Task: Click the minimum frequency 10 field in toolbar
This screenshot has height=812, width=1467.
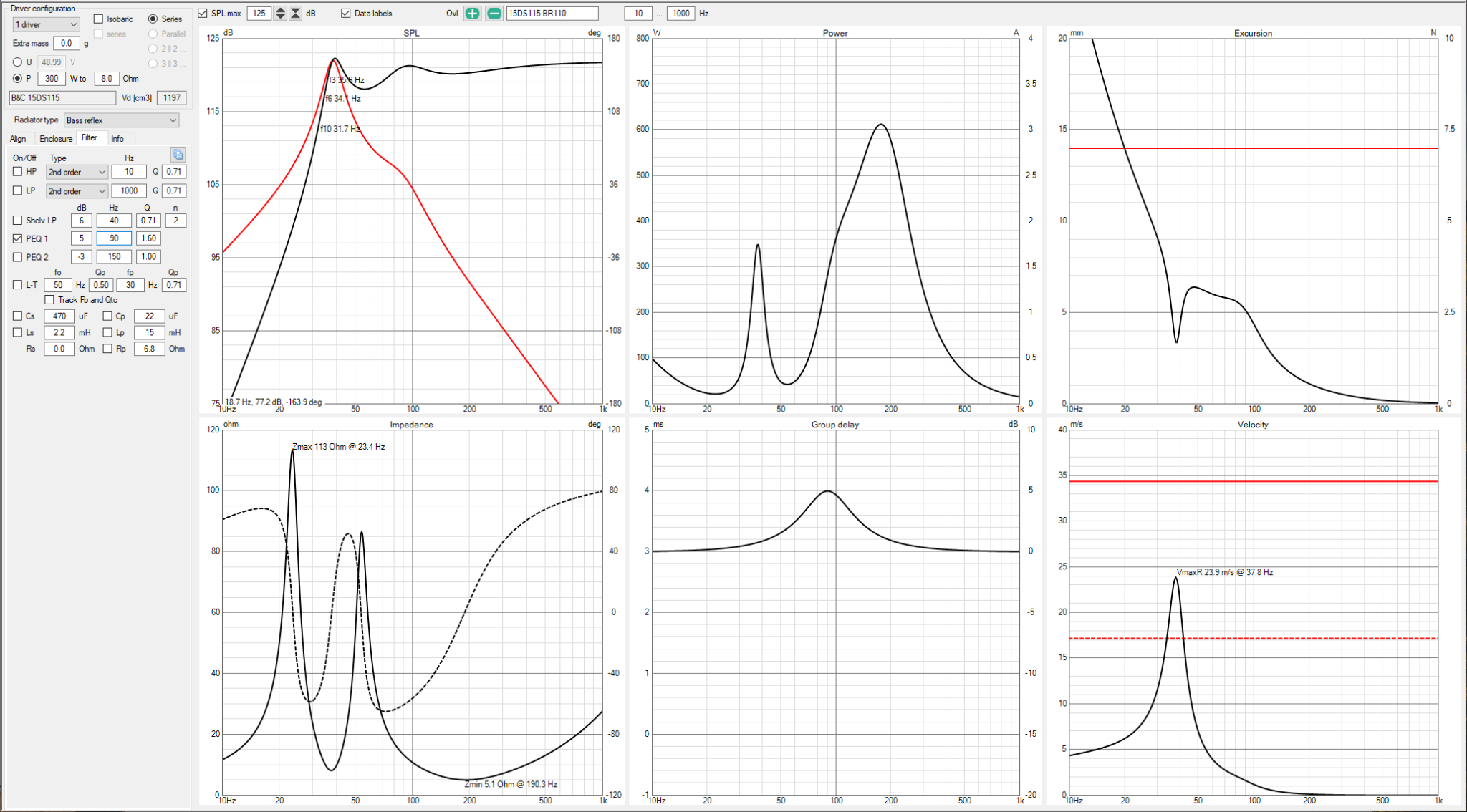Action: (x=638, y=13)
